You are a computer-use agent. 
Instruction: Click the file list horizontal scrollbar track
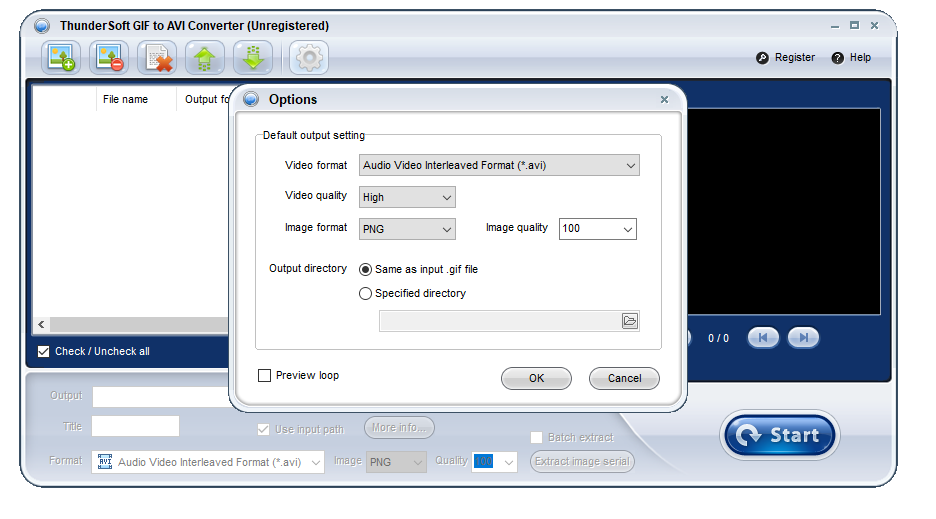(138, 324)
